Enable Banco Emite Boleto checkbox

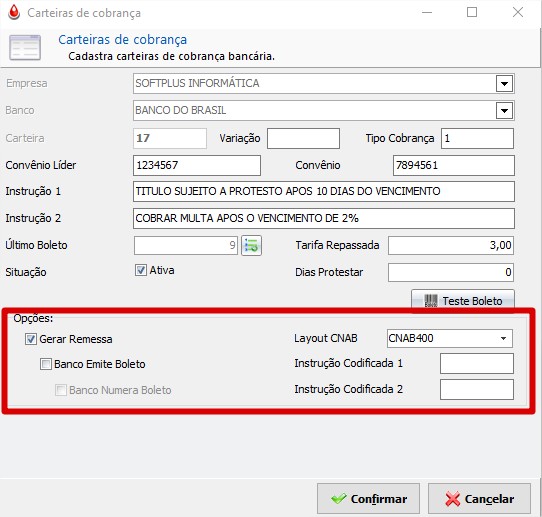click(x=46, y=364)
